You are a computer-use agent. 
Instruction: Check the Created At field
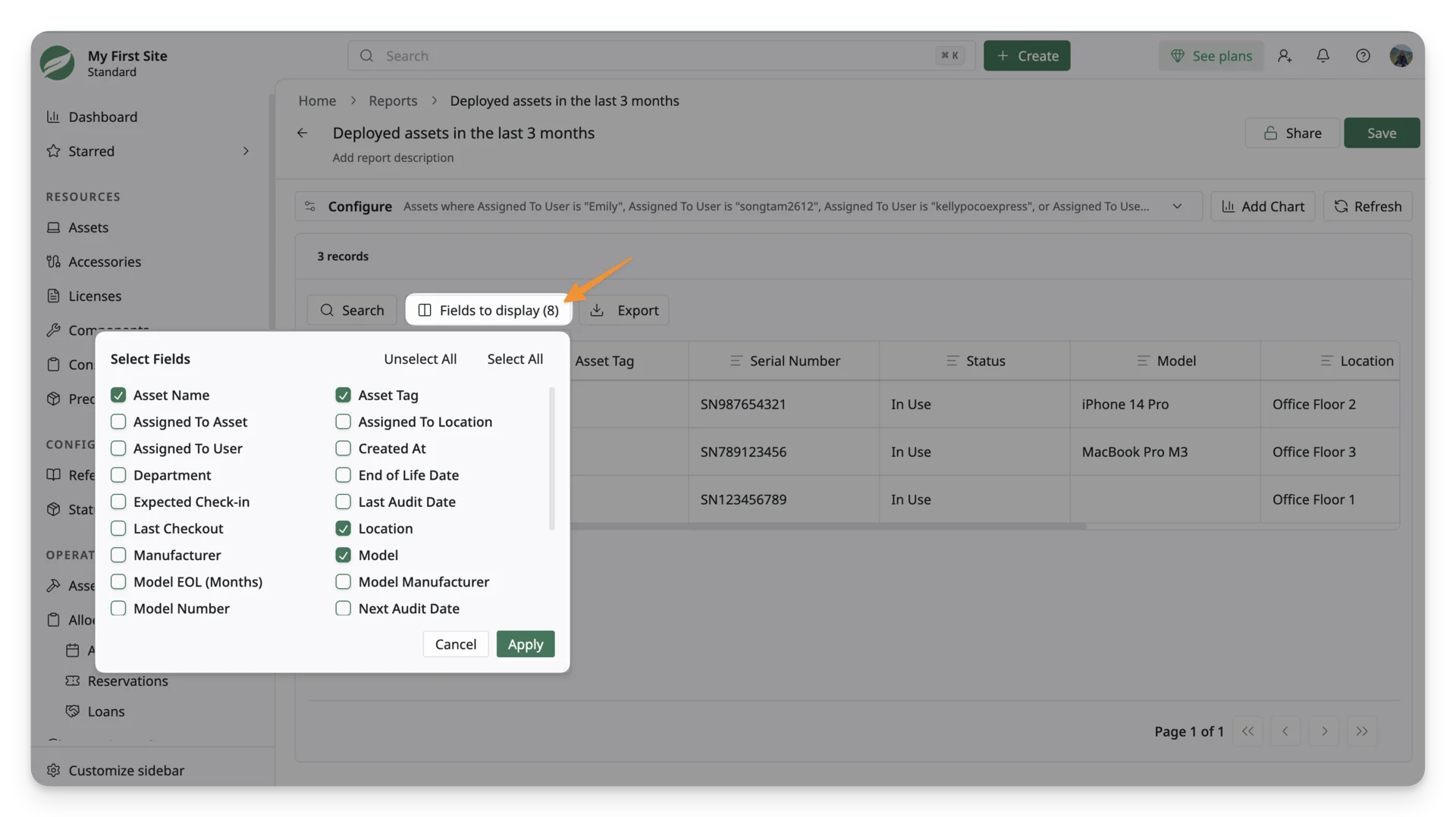343,448
